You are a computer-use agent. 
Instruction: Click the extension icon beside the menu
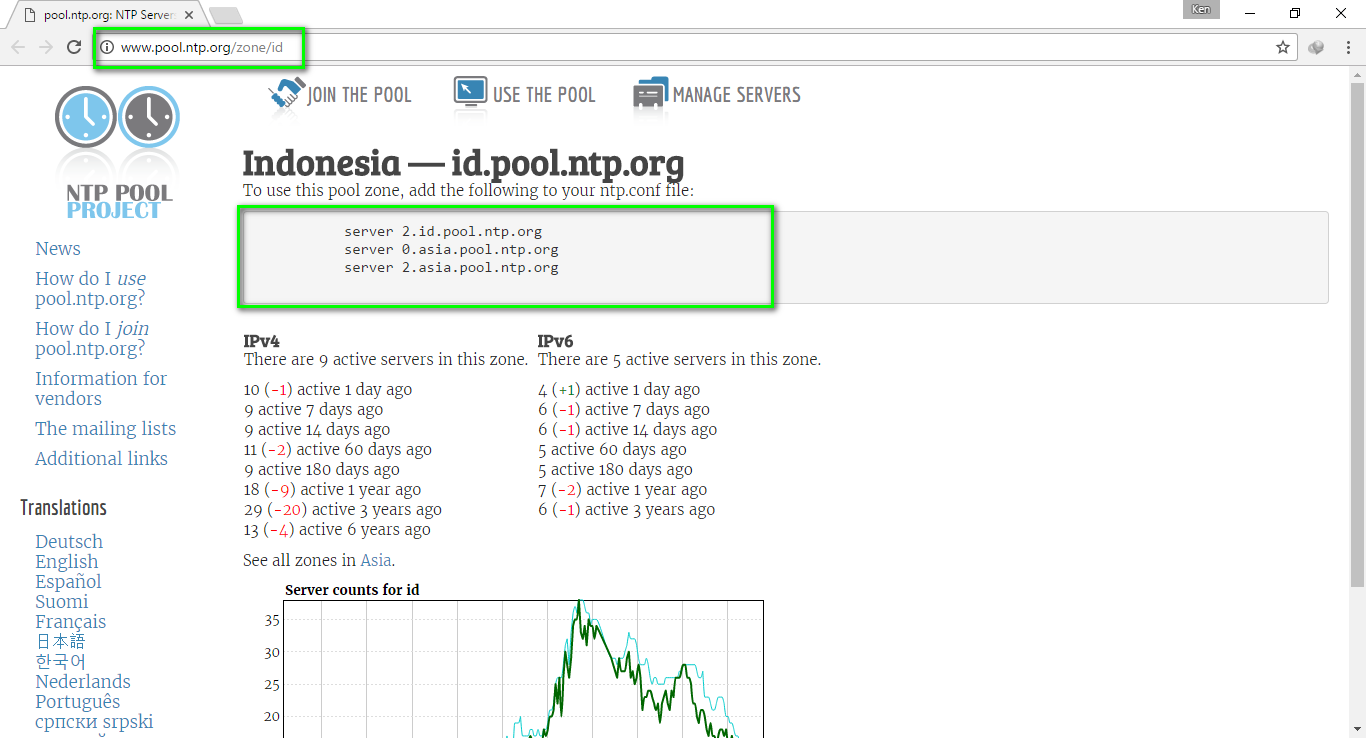pyautogui.click(x=1316, y=47)
